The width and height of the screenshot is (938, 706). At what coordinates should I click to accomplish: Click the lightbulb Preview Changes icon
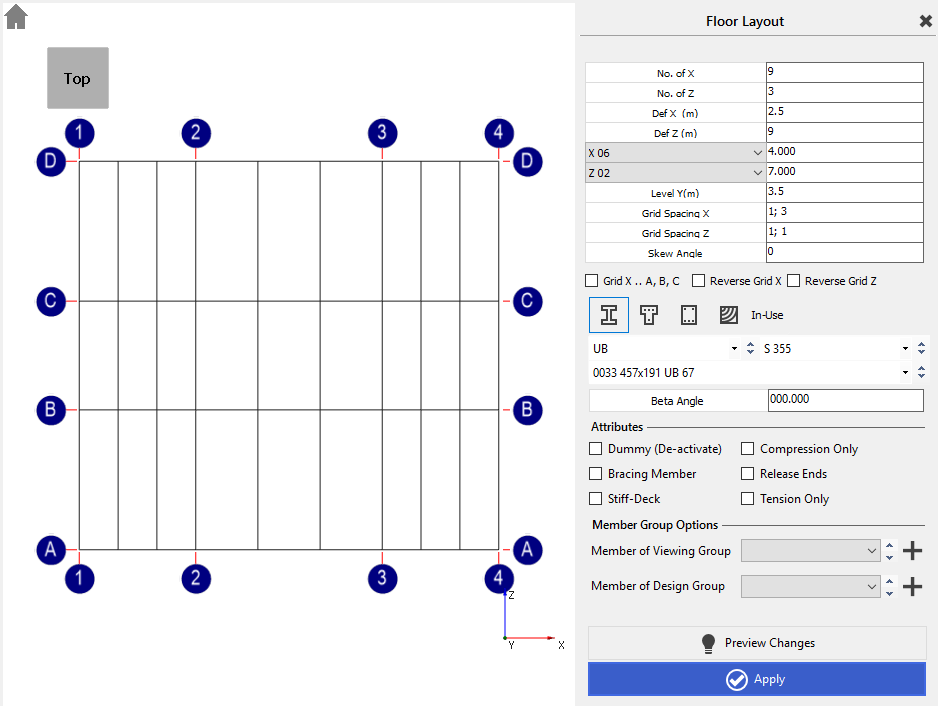tap(709, 643)
